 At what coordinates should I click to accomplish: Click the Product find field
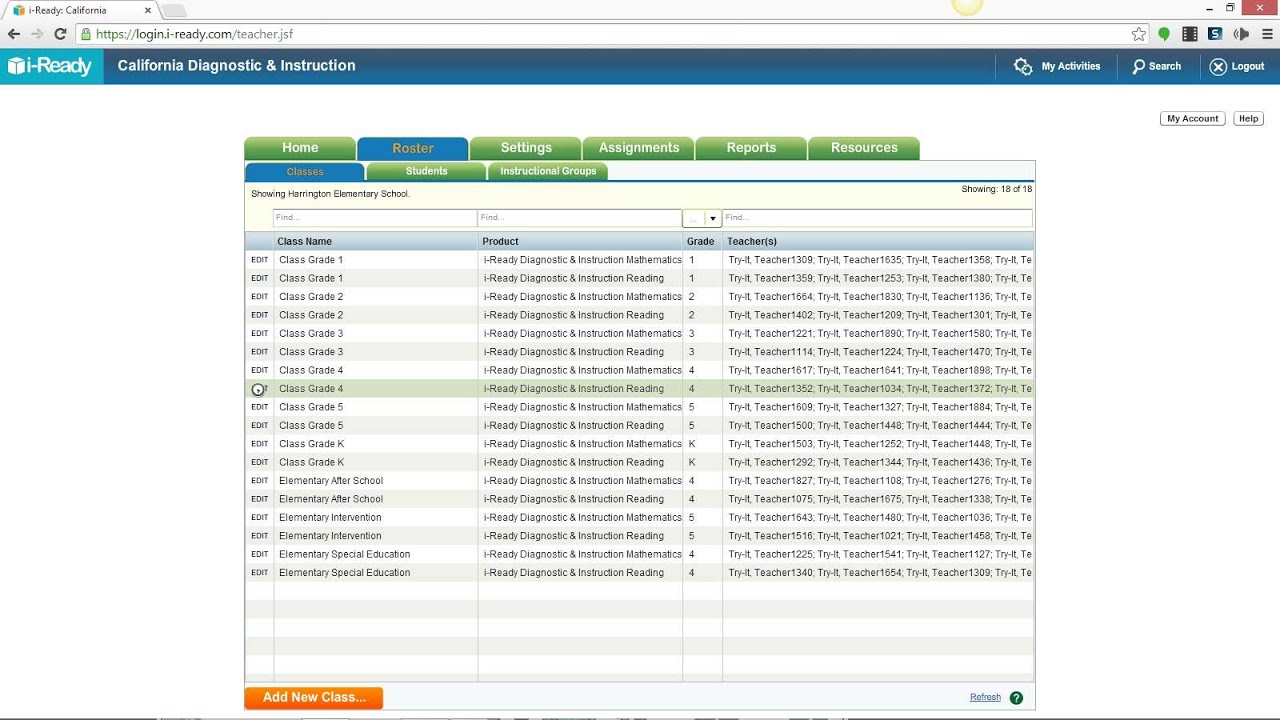point(580,218)
